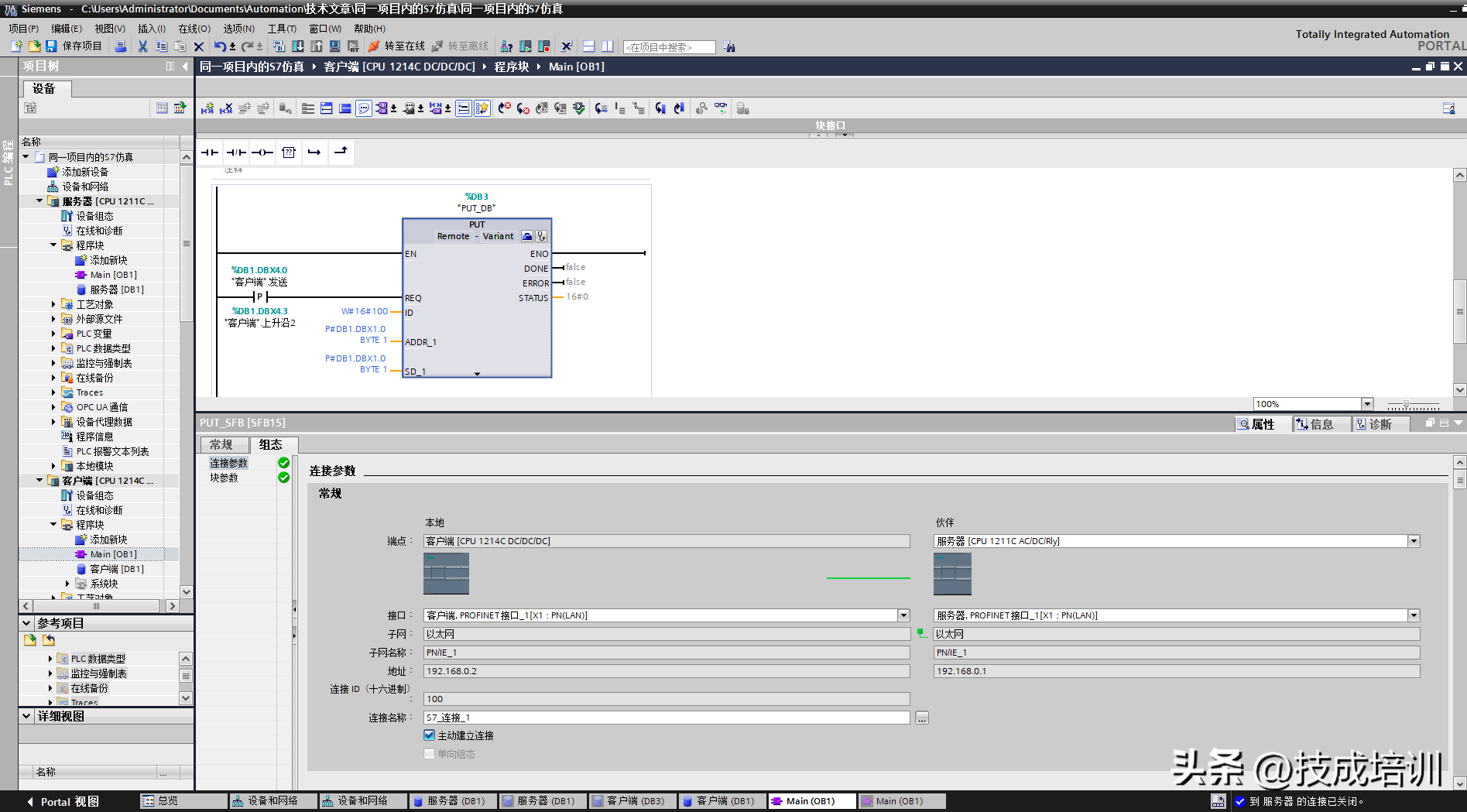Toggle the 主动建立连接 checkbox
The width and height of the screenshot is (1467, 812).
pos(430,735)
